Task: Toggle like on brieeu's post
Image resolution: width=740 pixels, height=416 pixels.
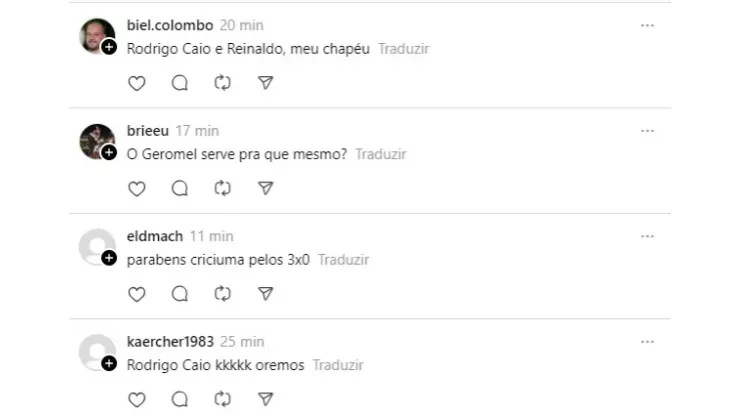Action: tap(137, 188)
